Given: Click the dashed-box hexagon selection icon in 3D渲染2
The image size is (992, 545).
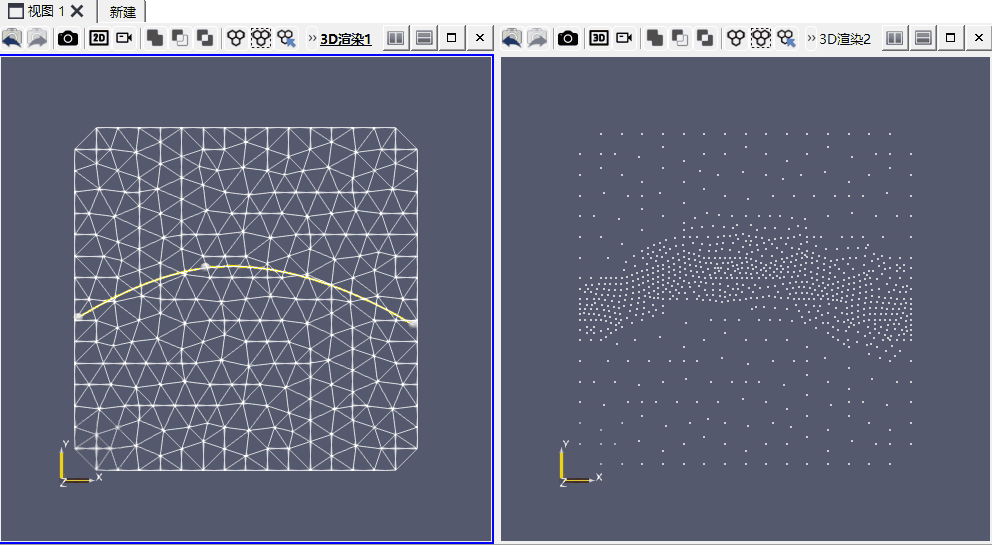Looking at the screenshot, I should [x=760, y=39].
